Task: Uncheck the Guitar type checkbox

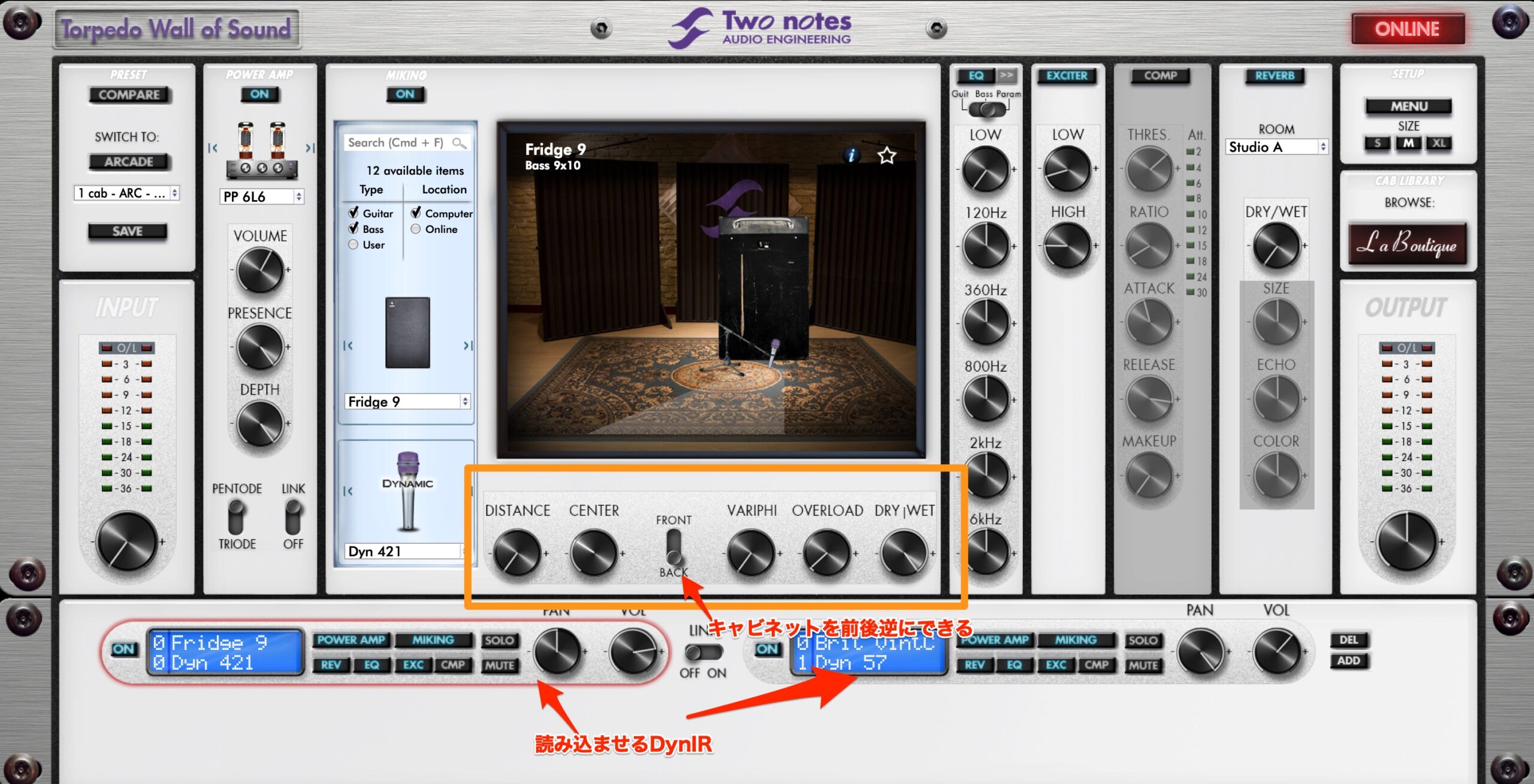Action: click(354, 213)
